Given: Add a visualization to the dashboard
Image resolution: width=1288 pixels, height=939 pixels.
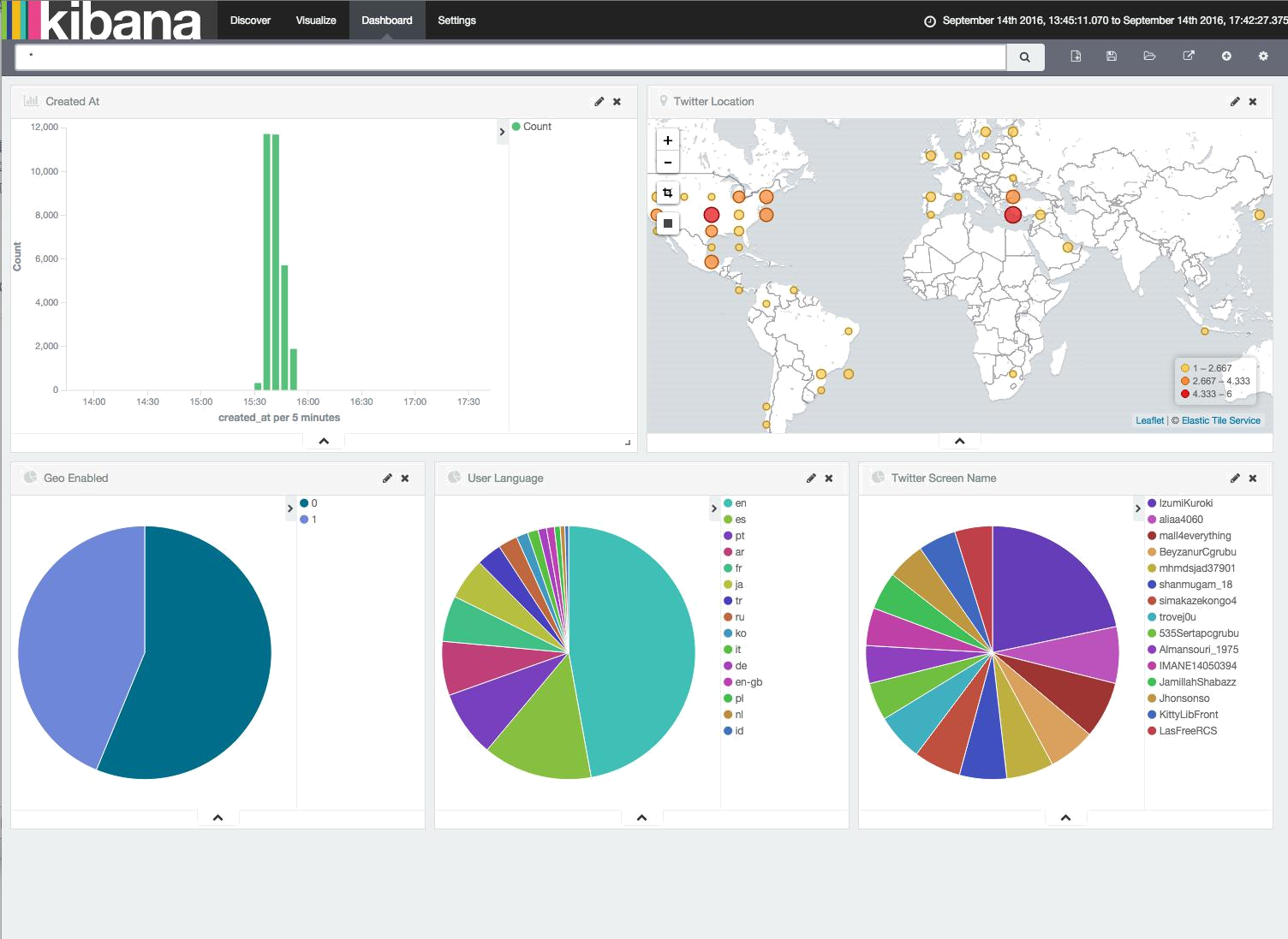Looking at the screenshot, I should coord(1226,56).
